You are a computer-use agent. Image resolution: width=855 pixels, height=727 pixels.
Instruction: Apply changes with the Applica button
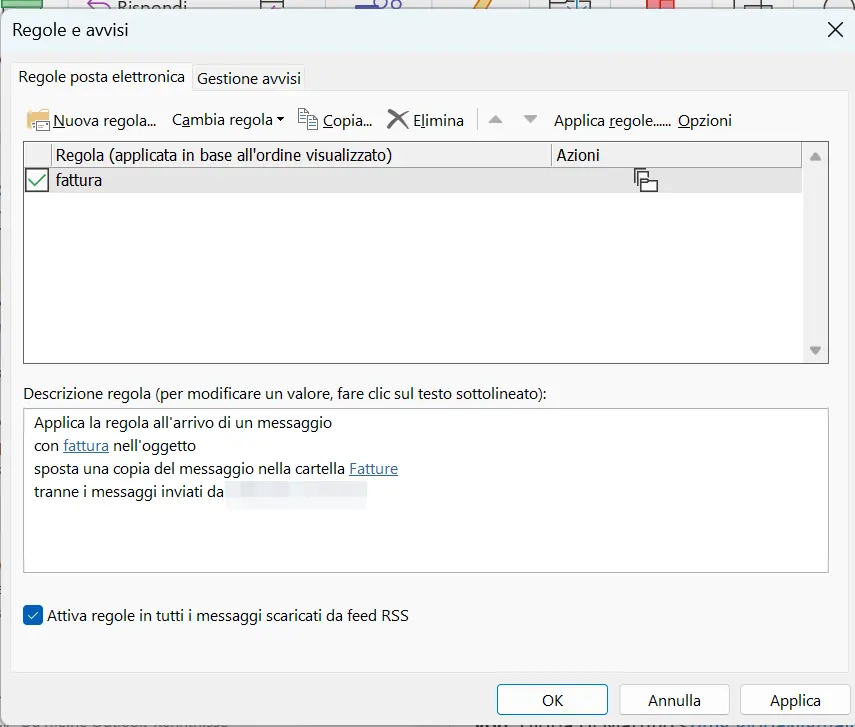pos(795,700)
